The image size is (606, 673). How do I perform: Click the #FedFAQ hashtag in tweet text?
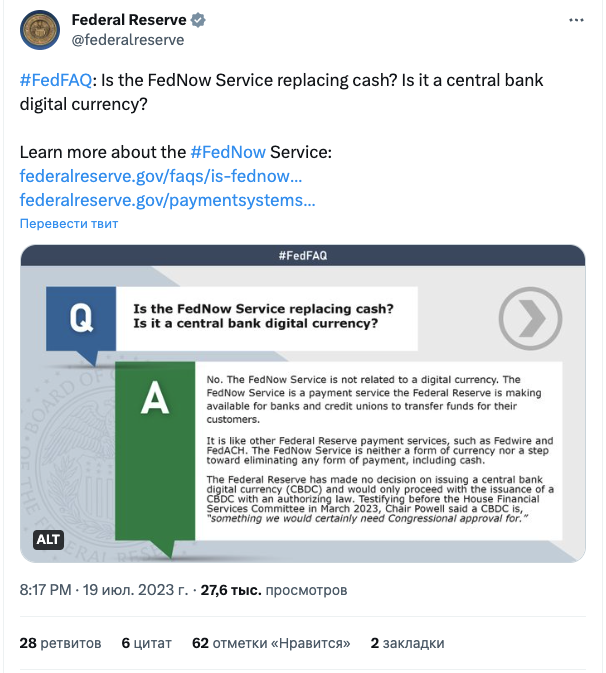55,81
